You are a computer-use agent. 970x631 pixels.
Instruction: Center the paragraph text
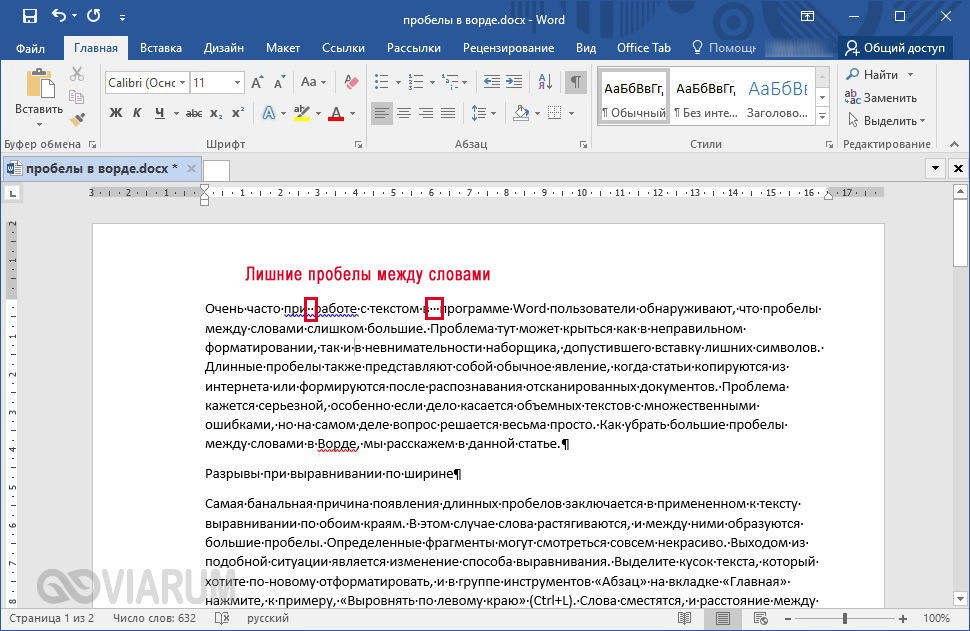[404, 113]
